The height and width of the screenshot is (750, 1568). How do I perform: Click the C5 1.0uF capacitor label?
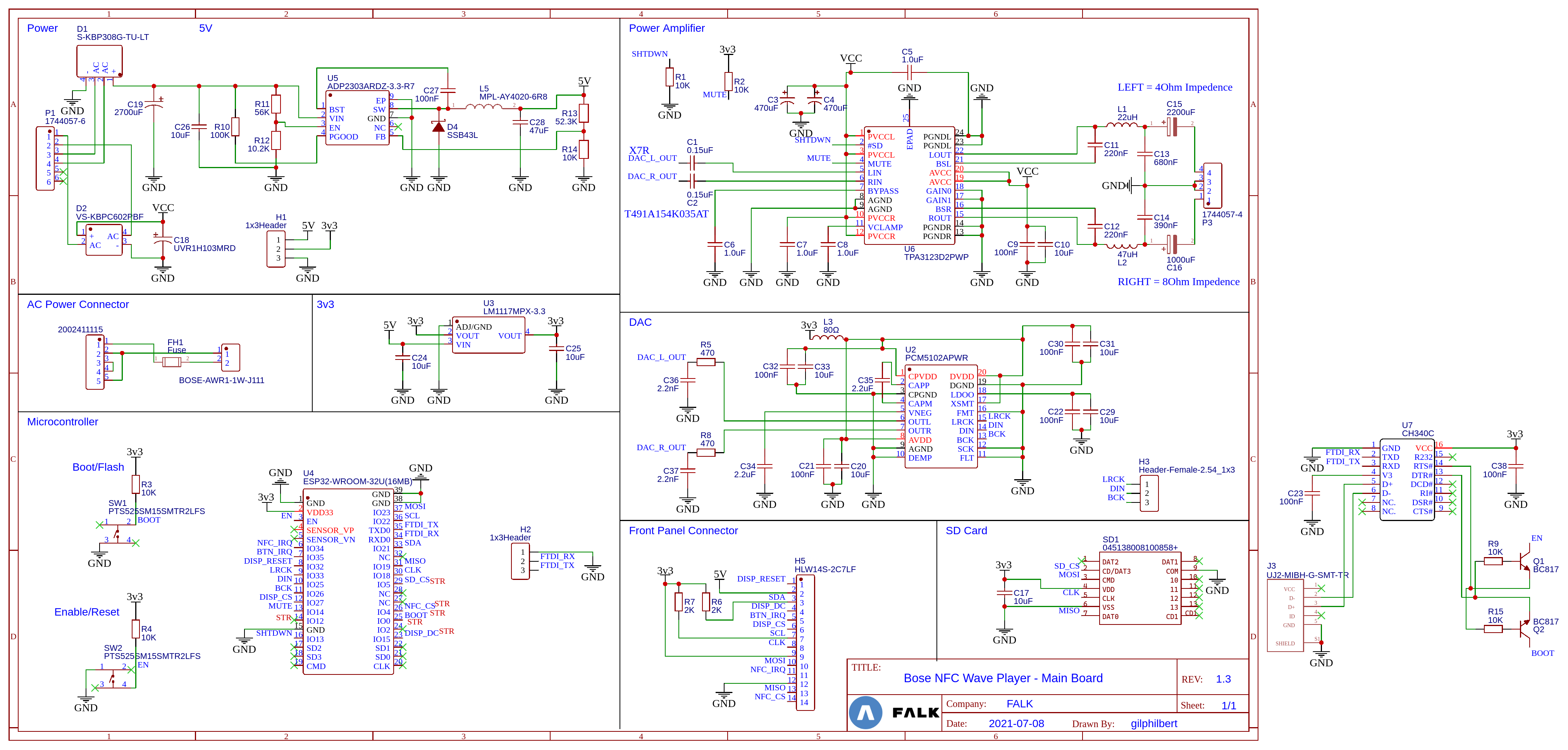[912, 56]
